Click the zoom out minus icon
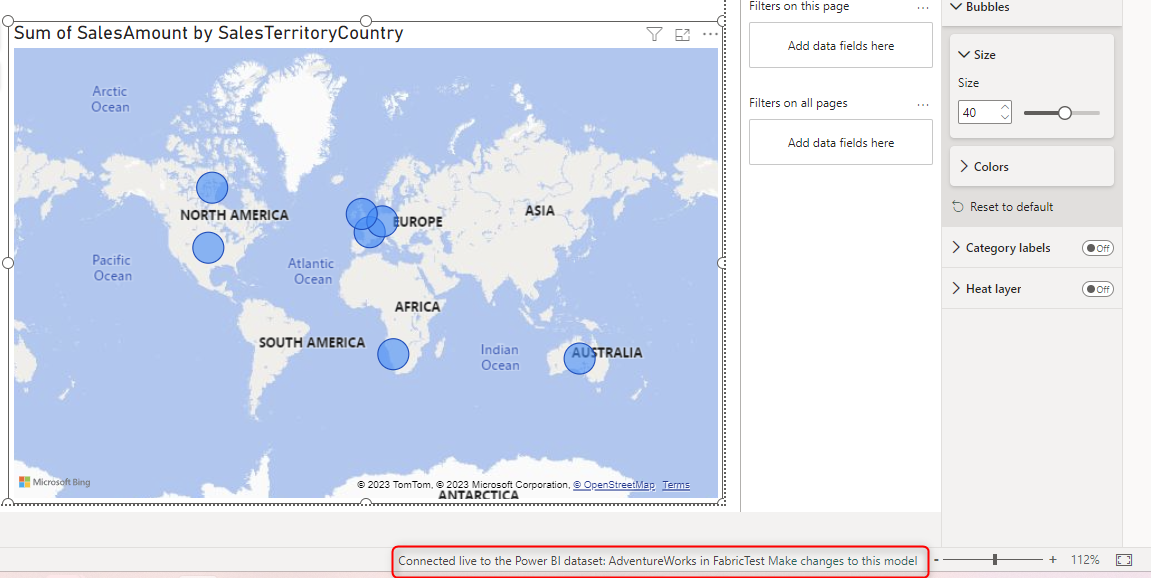1151x578 pixels. point(936,560)
